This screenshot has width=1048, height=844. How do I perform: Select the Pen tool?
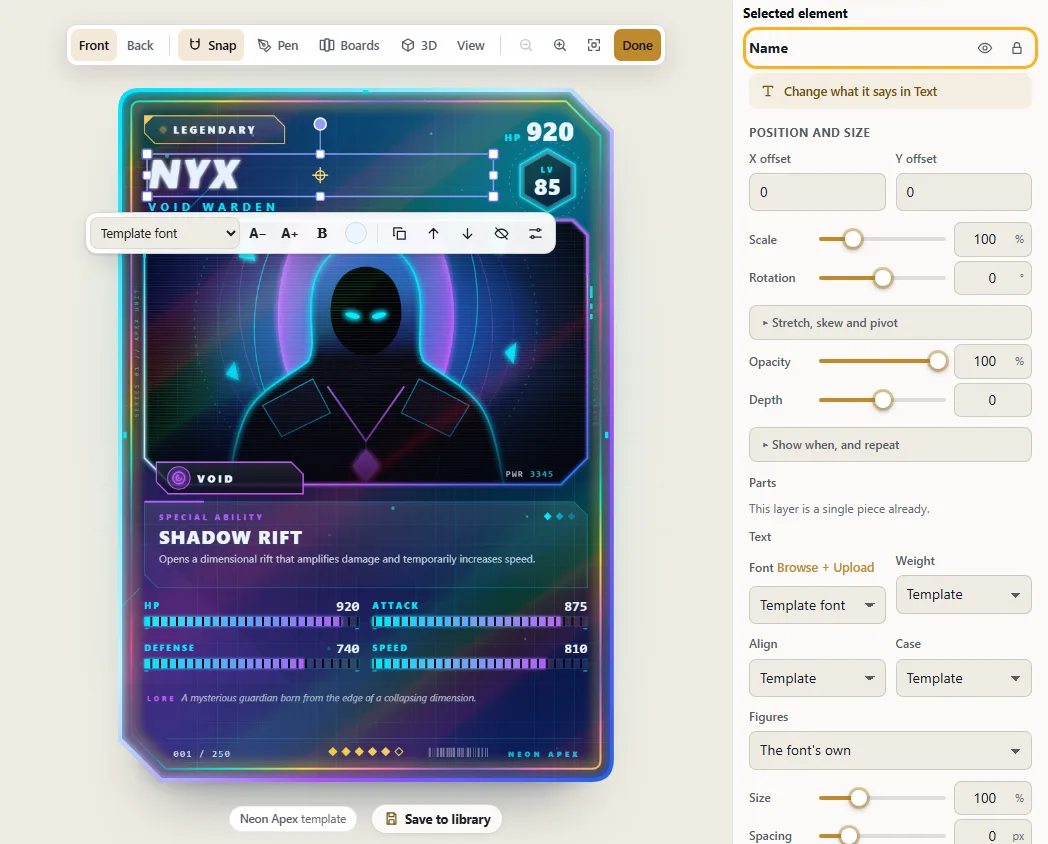(278, 45)
